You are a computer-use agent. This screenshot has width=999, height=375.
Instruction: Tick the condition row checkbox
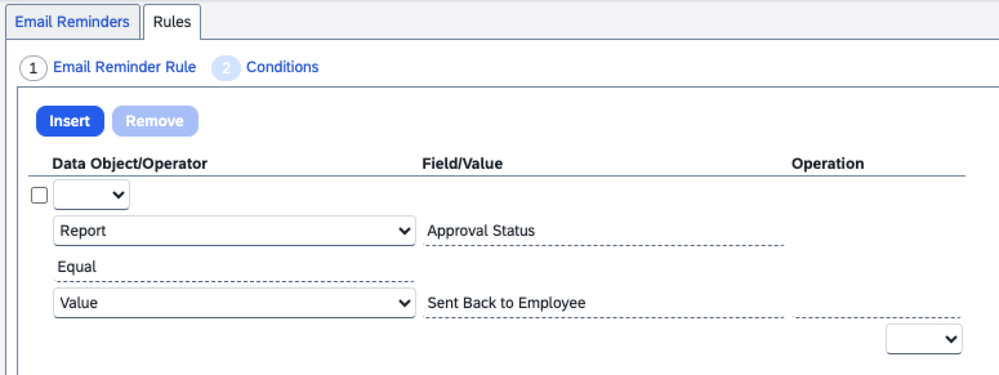click(40, 195)
